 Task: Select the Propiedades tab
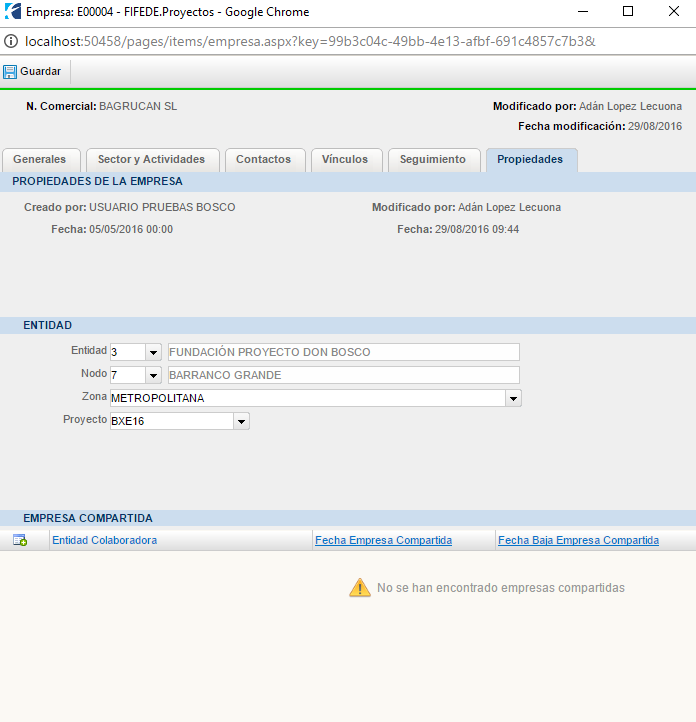(531, 160)
